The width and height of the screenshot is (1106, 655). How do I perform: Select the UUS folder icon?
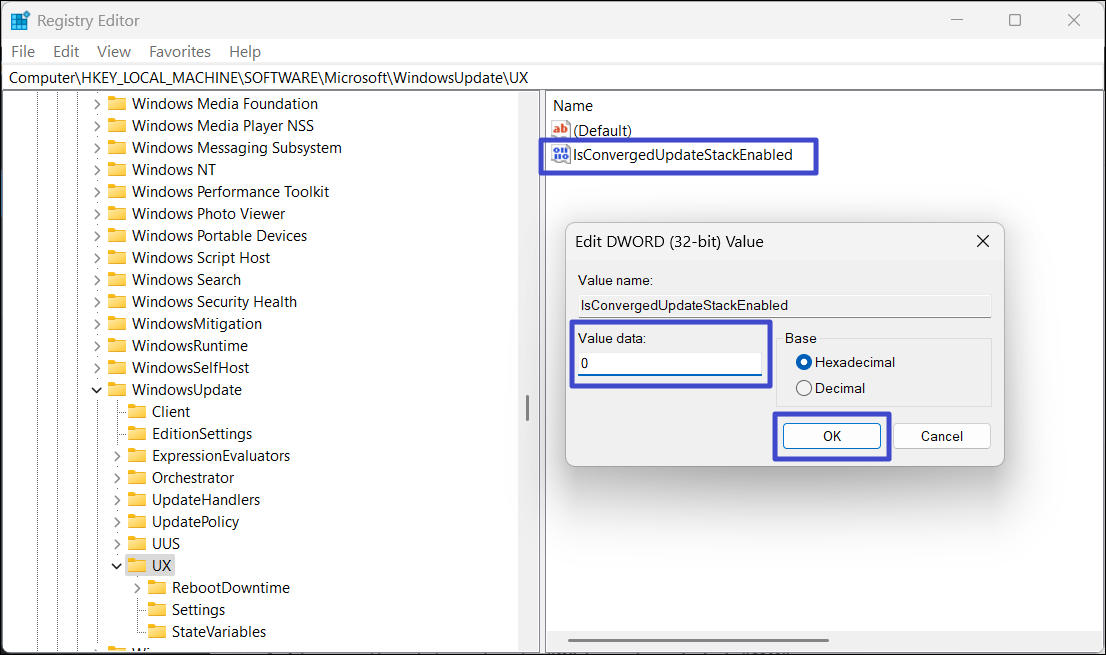click(x=137, y=544)
